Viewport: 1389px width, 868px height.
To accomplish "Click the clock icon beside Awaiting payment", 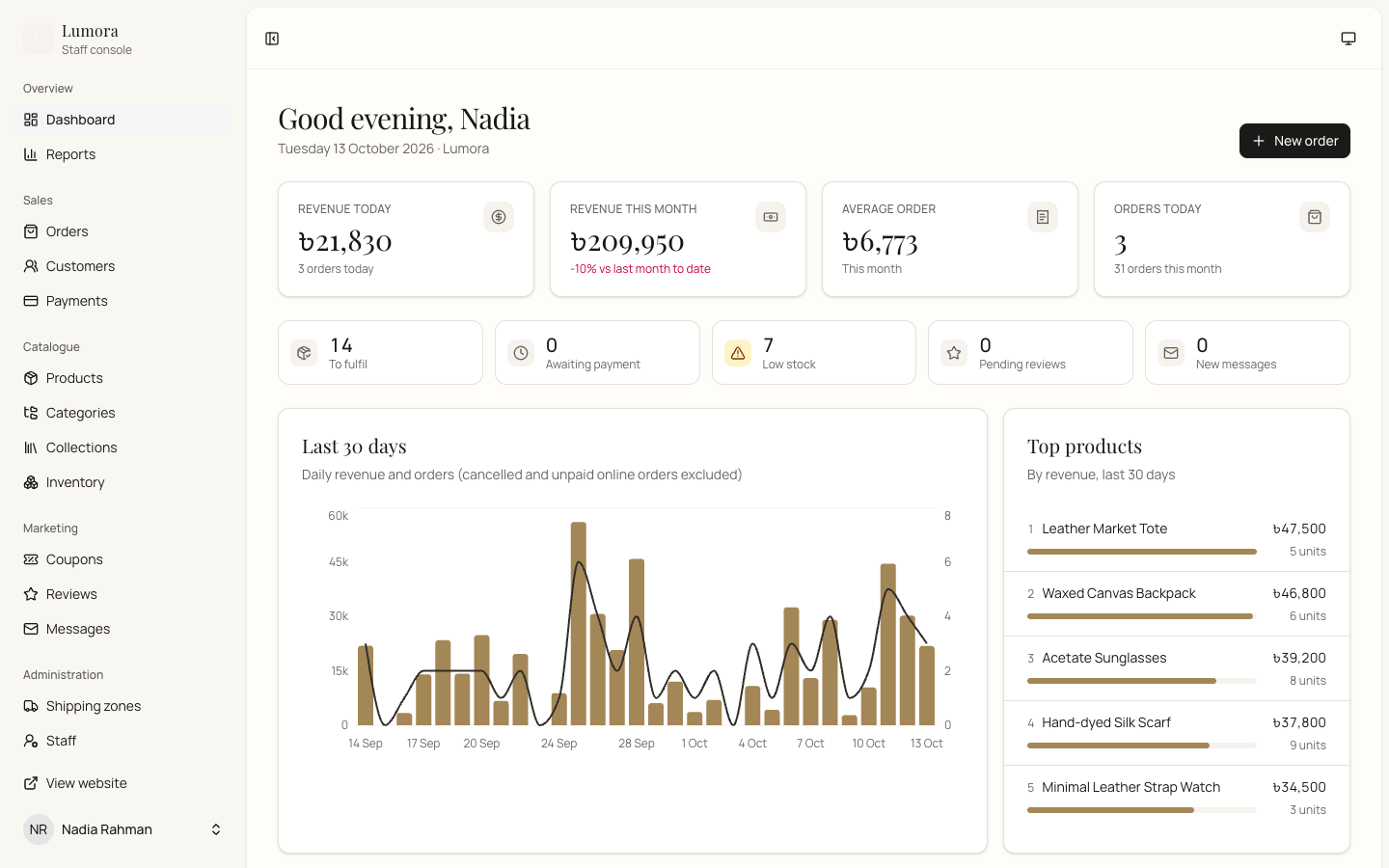I will 521,353.
